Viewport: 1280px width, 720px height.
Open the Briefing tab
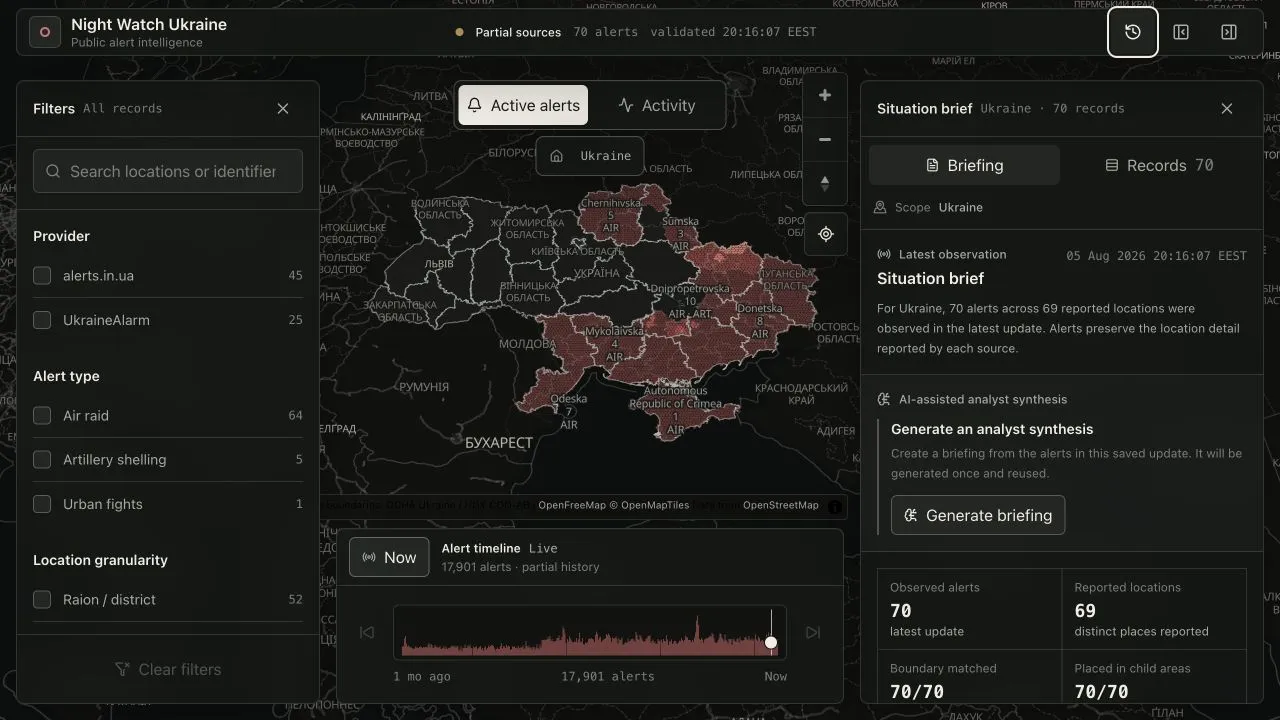click(x=964, y=165)
